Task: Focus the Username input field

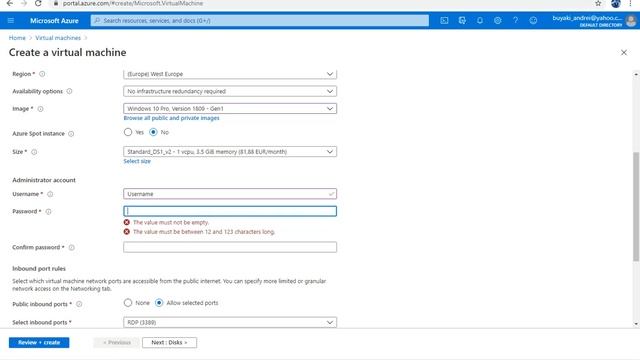Action: click(x=230, y=194)
